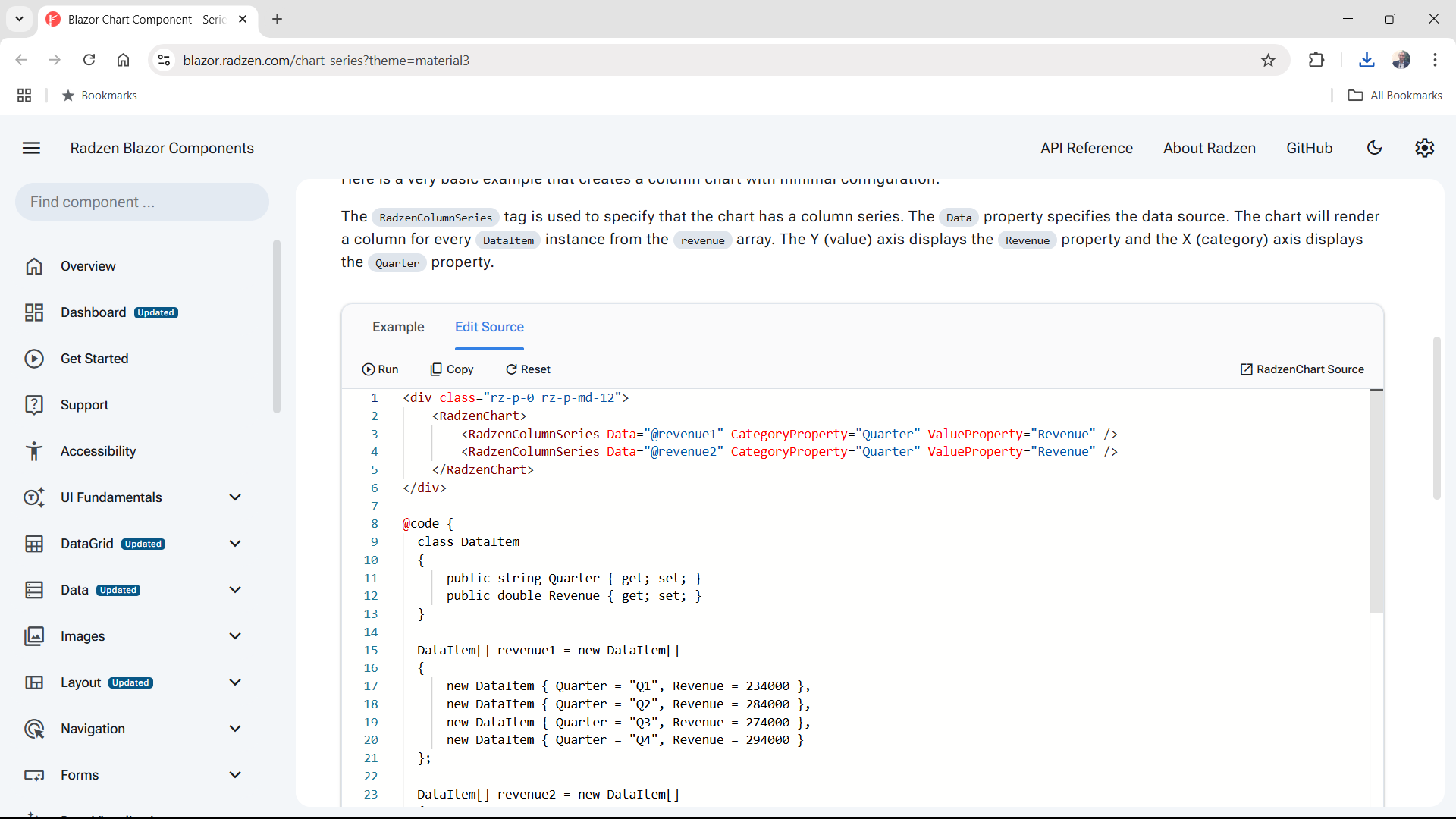Image resolution: width=1456 pixels, height=819 pixels.
Task: Open browser extensions puzzle icon
Action: point(1316,60)
